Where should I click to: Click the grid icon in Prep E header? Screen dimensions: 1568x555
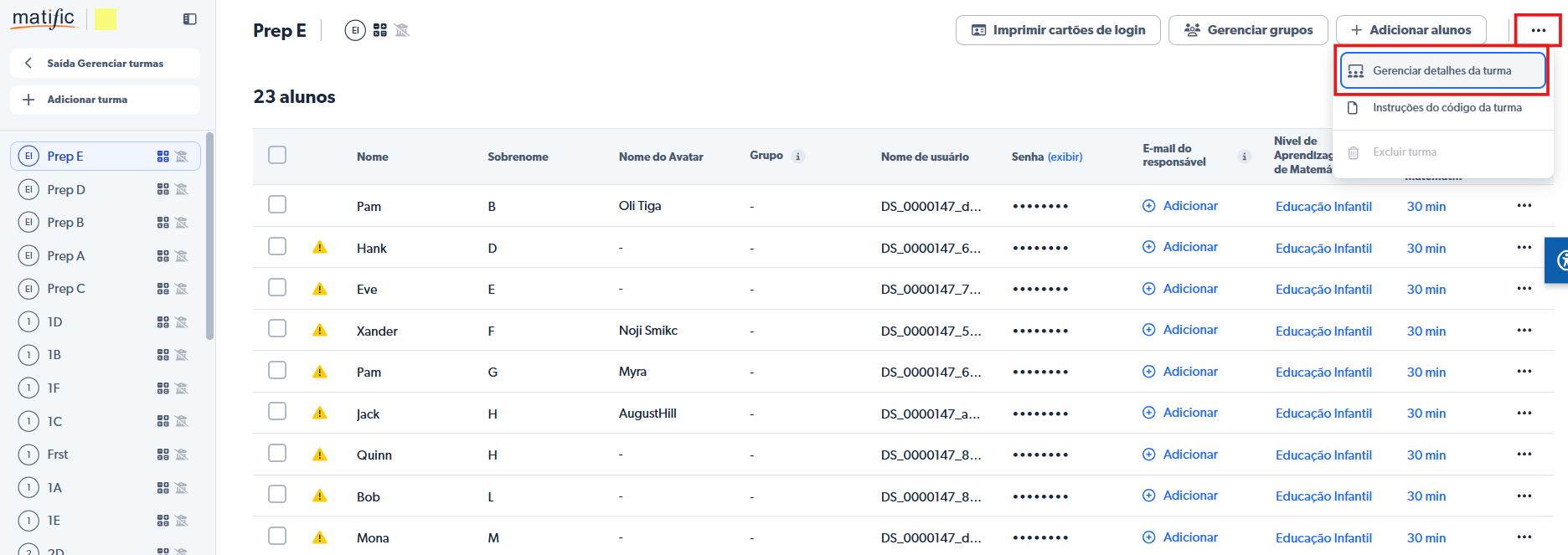pyautogui.click(x=380, y=30)
